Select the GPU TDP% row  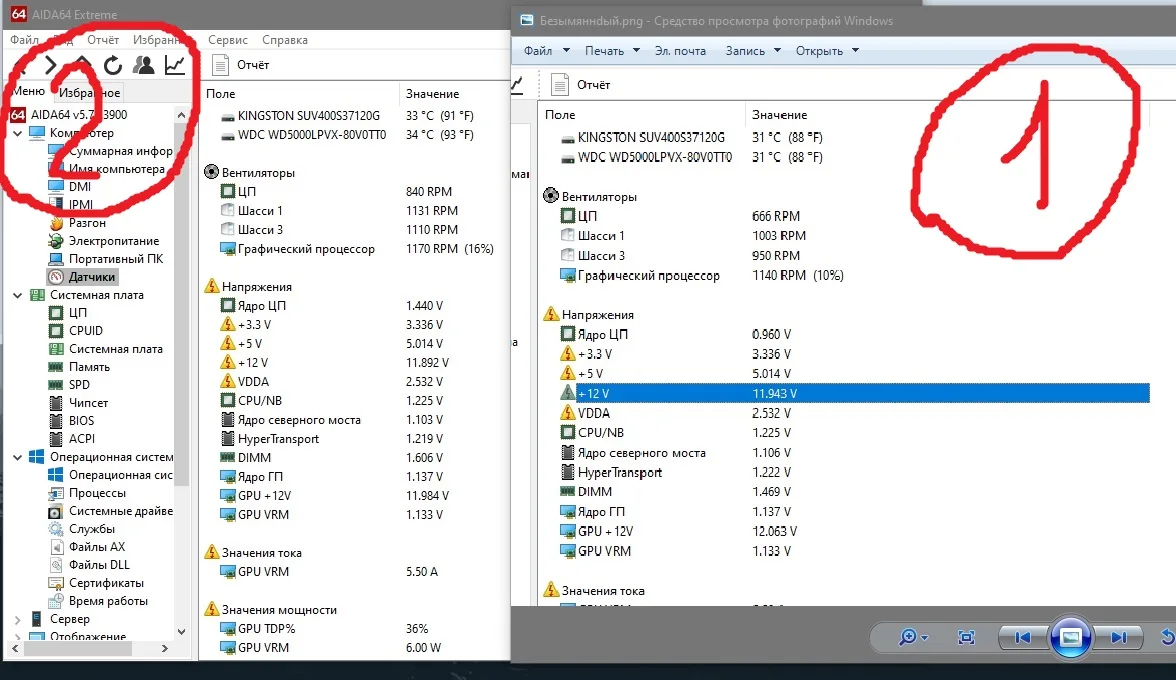[x=266, y=628]
